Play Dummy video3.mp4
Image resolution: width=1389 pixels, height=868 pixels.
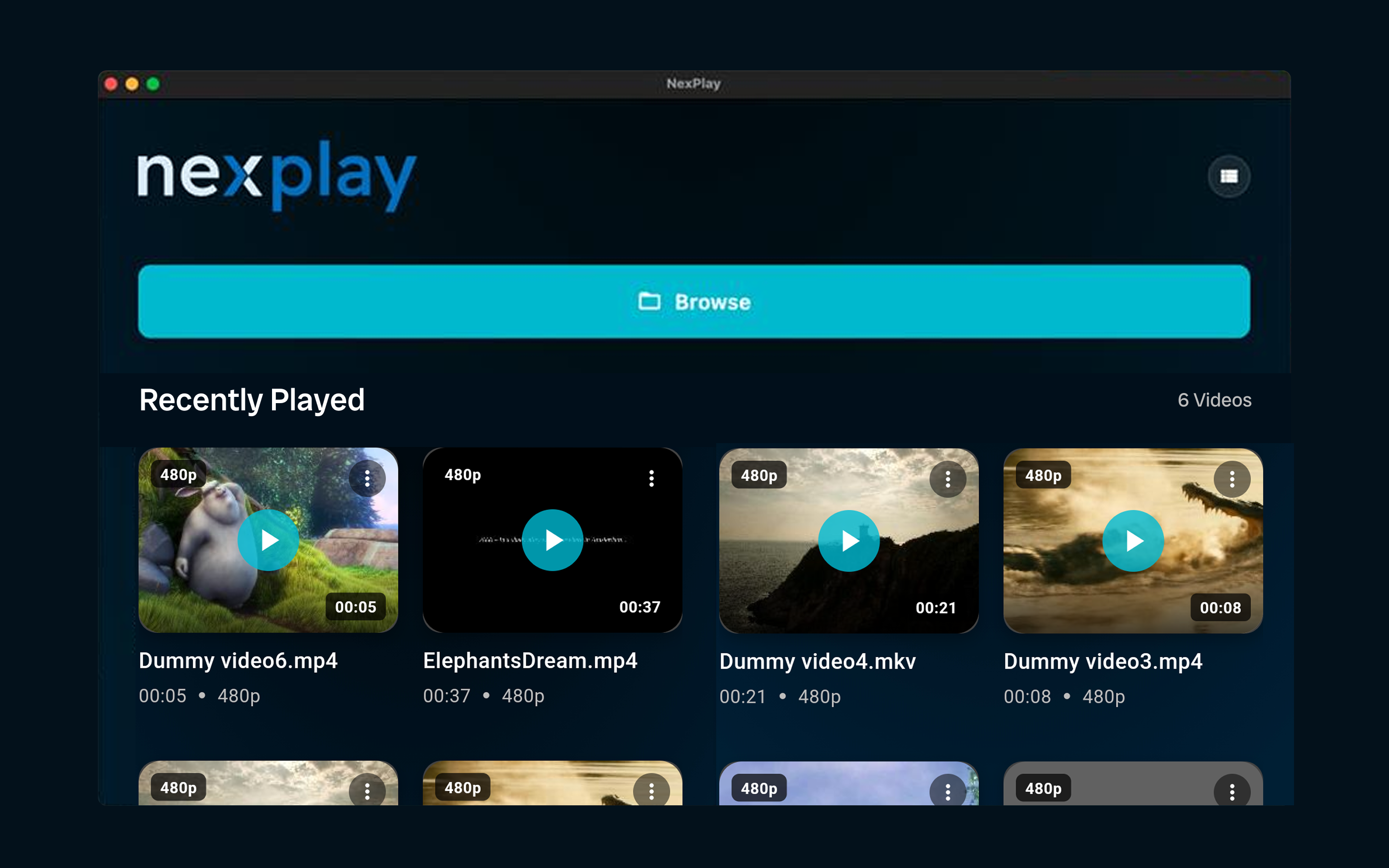pyautogui.click(x=1133, y=541)
